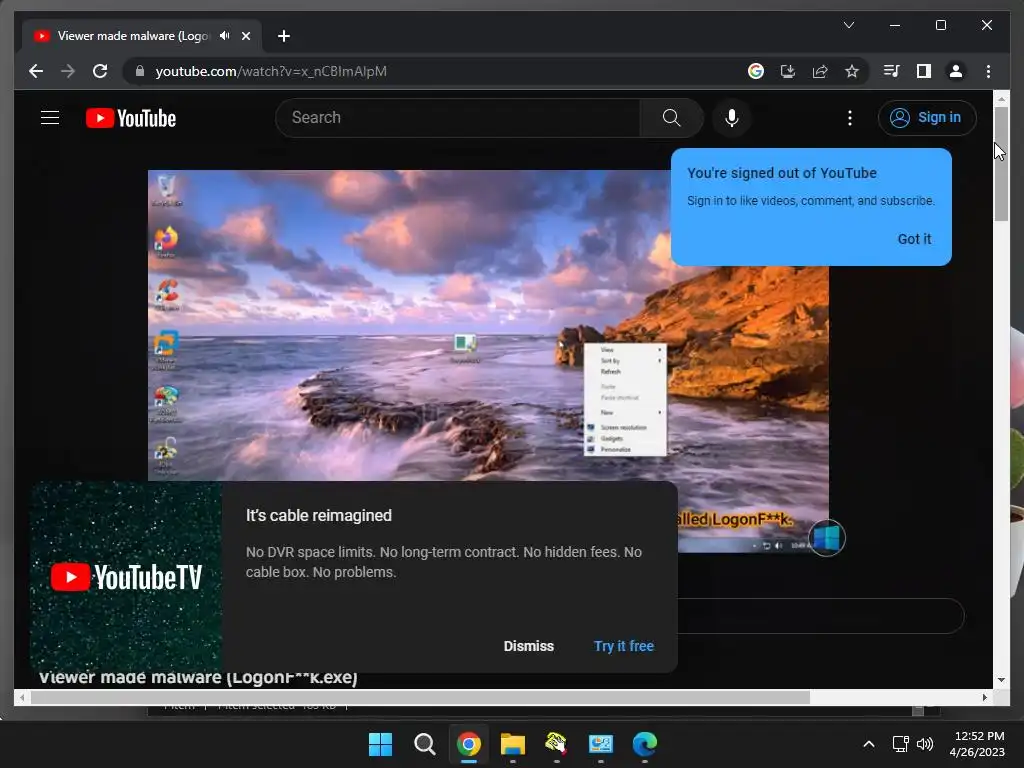This screenshot has width=1024, height=768.
Task: Click the Chrome icon in the taskbar
Action: click(468, 744)
